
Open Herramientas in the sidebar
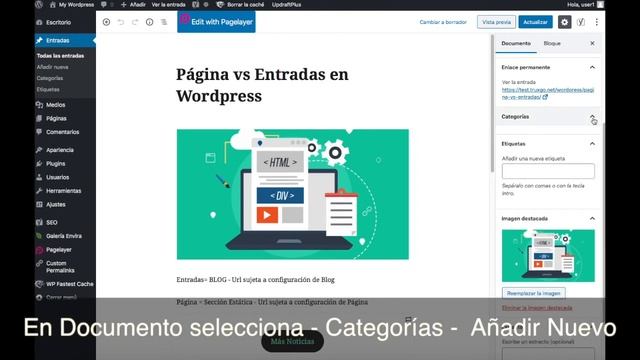[65, 191]
